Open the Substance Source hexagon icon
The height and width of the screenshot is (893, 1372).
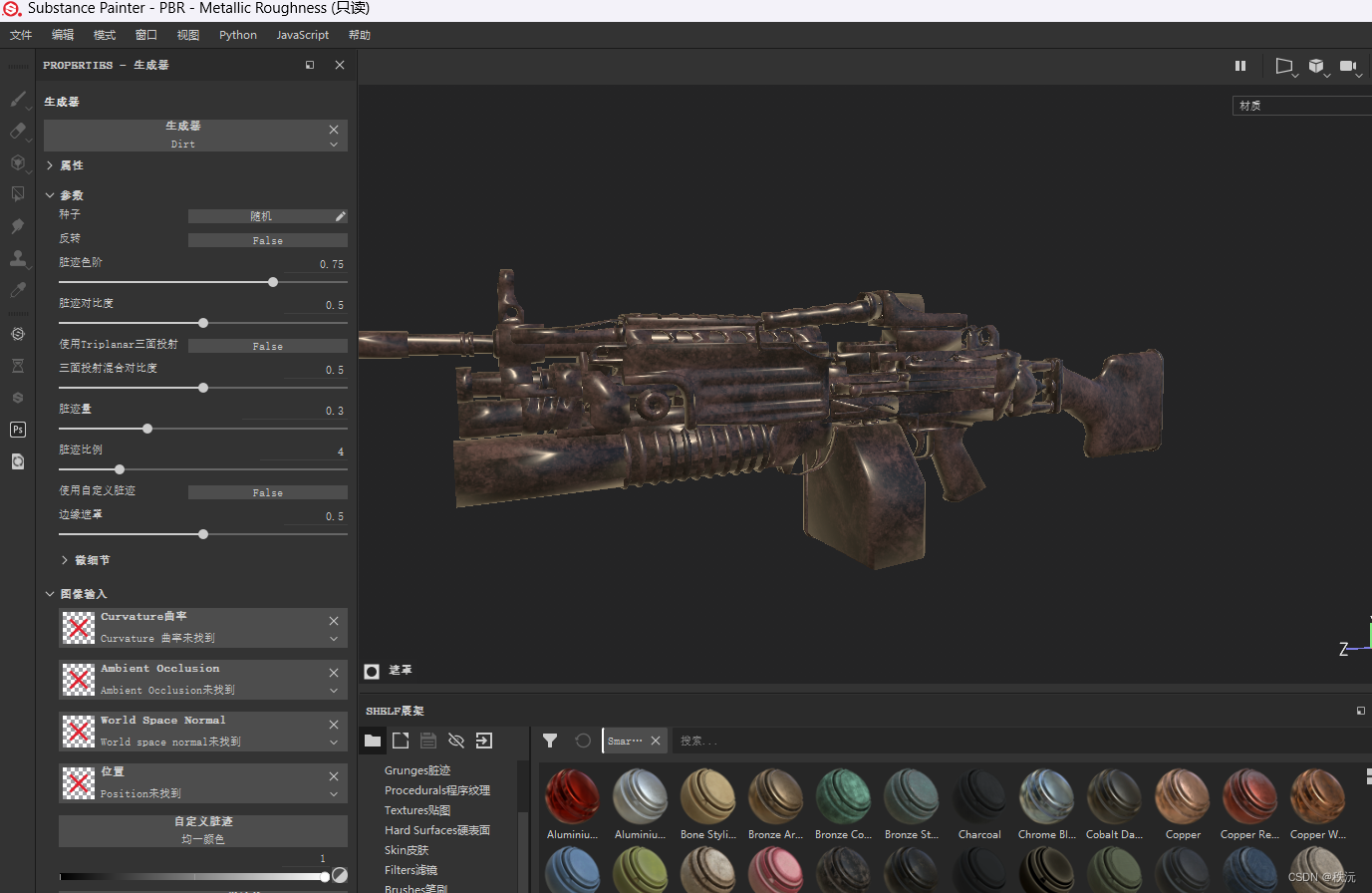coord(17,334)
